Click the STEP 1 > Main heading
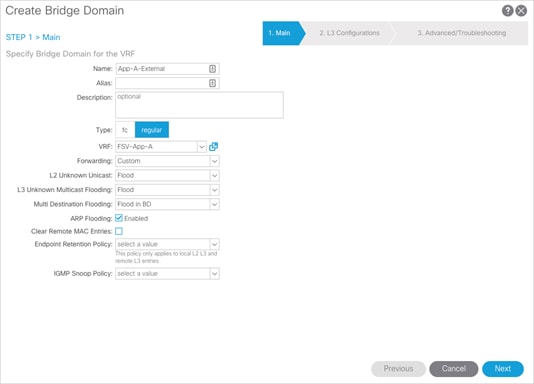Viewport: 534px width, 384px height. pos(33,37)
